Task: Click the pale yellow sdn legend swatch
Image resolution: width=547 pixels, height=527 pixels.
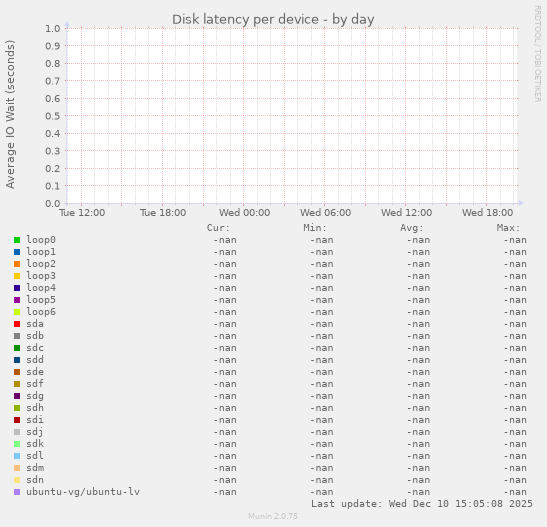Action: click(17, 480)
